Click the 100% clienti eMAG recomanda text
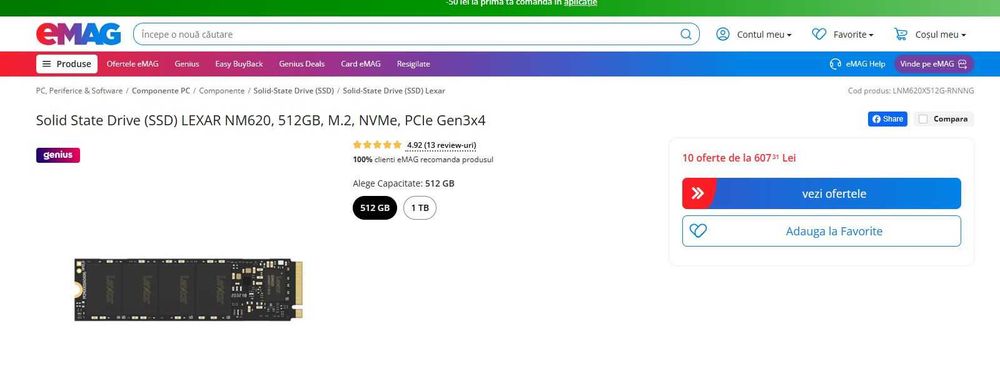 point(423,160)
